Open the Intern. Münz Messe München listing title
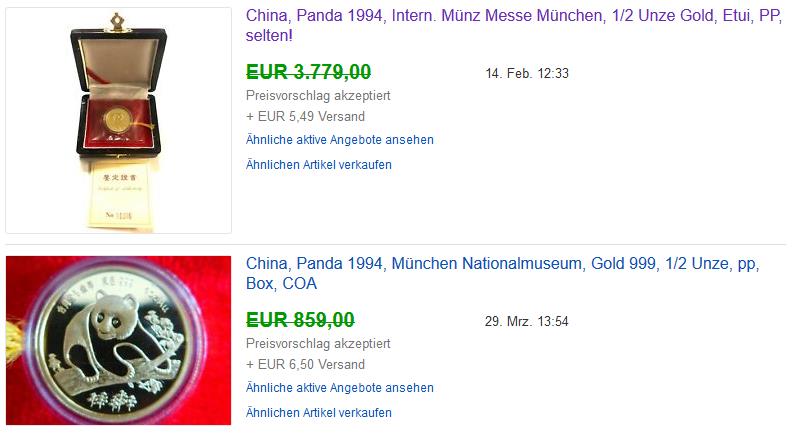The height and width of the screenshot is (436, 796). coord(500,17)
